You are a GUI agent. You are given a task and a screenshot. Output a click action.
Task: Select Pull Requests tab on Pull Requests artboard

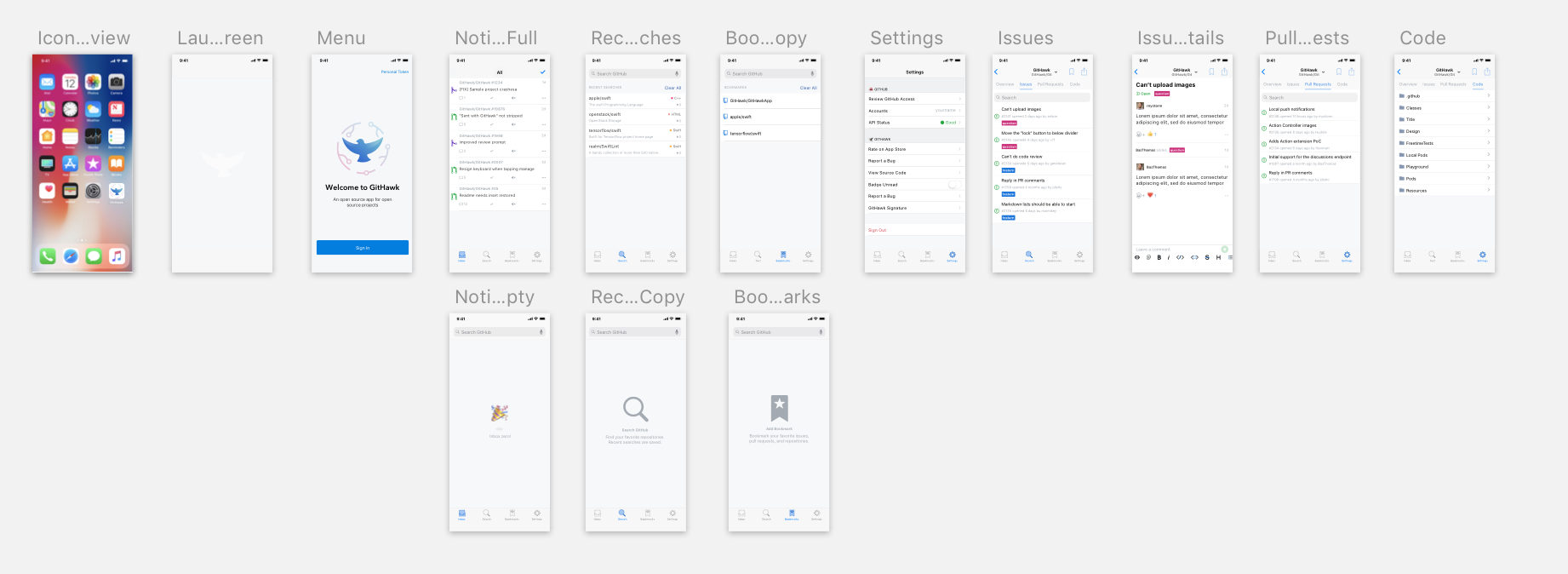click(x=1318, y=84)
